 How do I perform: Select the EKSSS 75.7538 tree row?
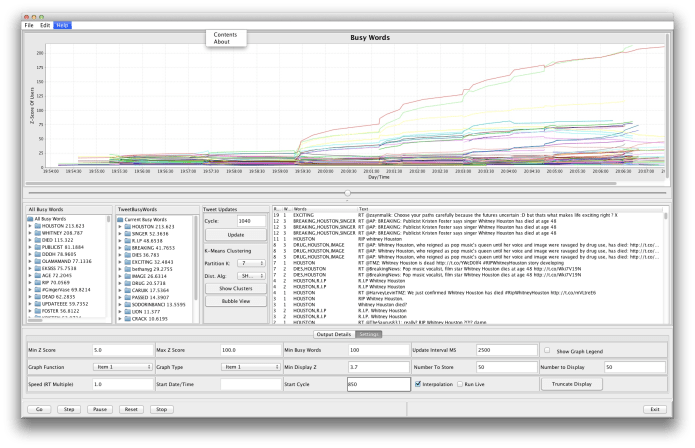59,269
